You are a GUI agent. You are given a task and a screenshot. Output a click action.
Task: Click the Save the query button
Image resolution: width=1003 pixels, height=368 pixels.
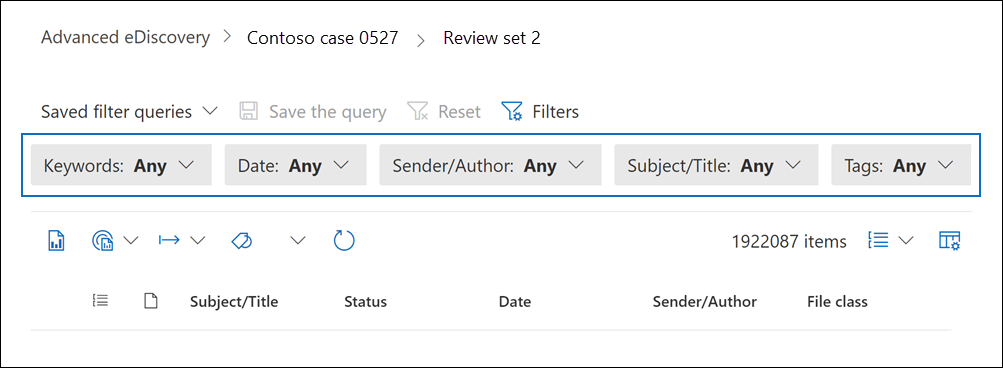pos(313,112)
